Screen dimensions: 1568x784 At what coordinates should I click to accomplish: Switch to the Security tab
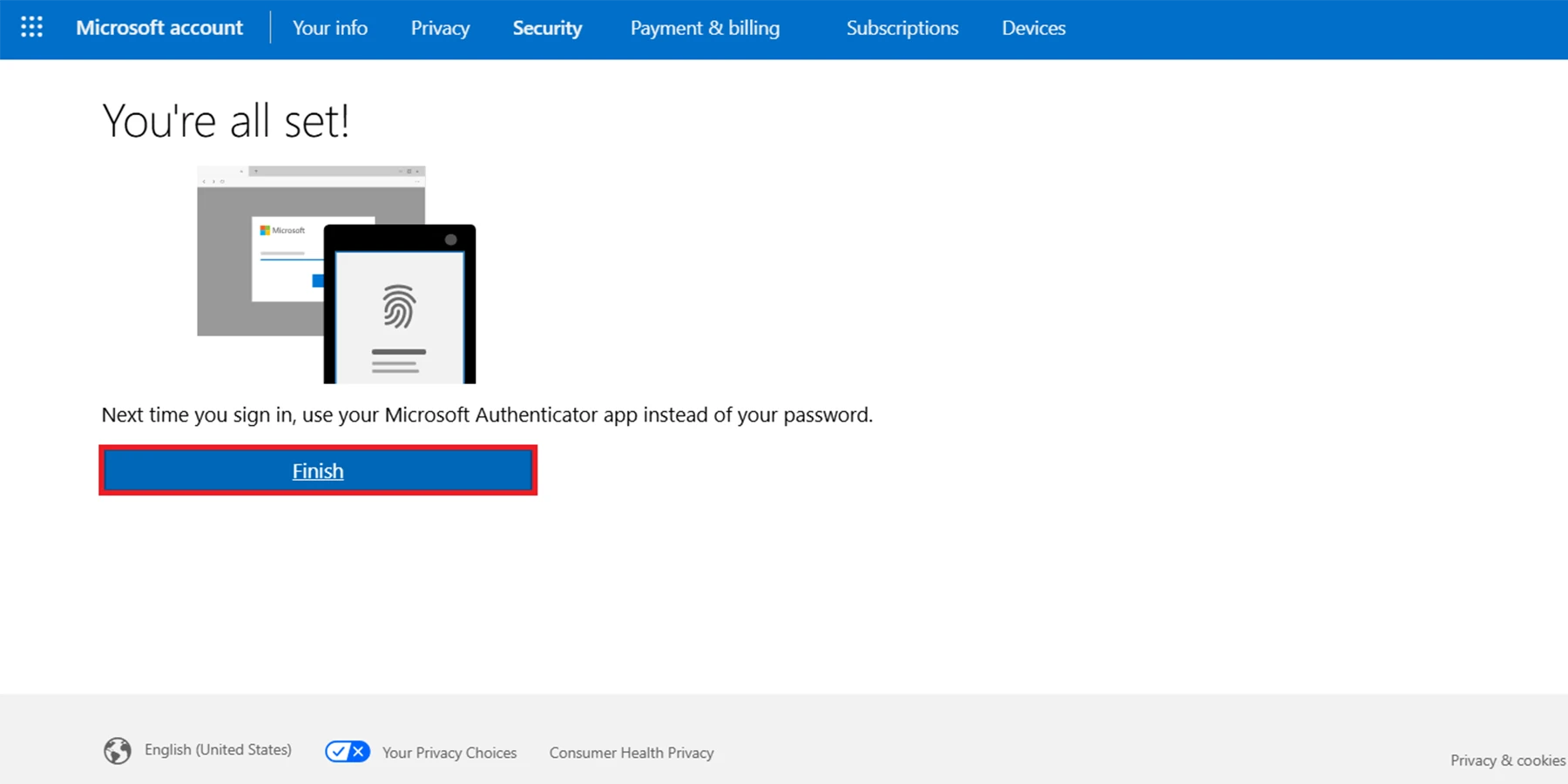pos(547,28)
